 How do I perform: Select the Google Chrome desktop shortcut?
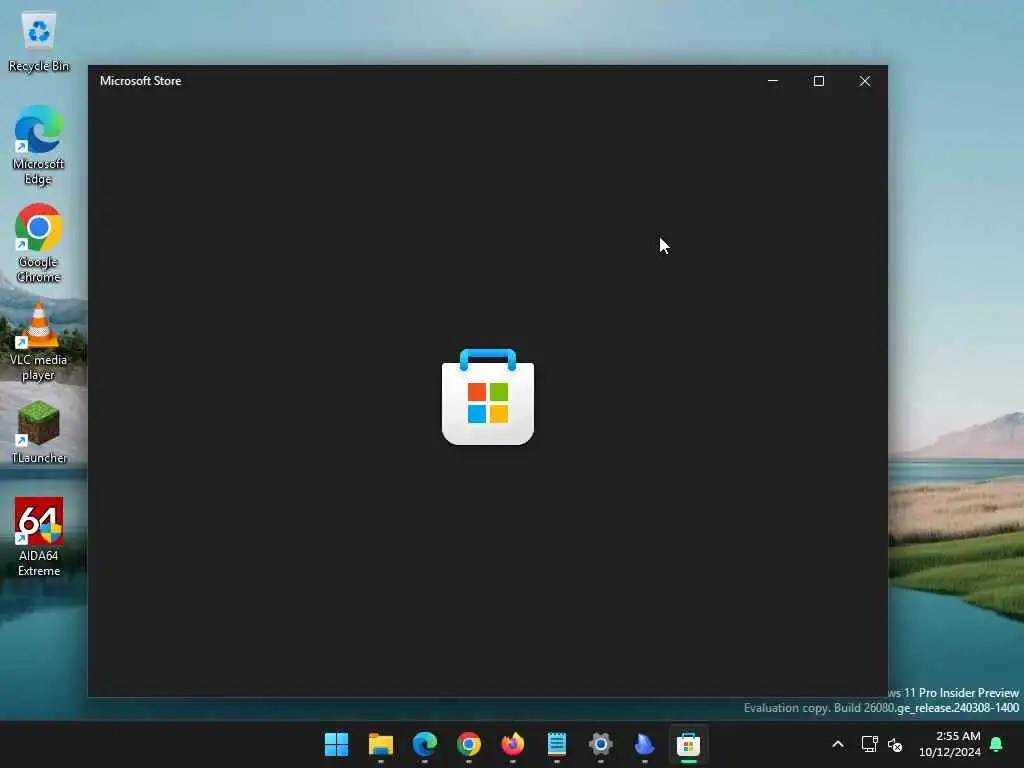pyautogui.click(x=39, y=243)
